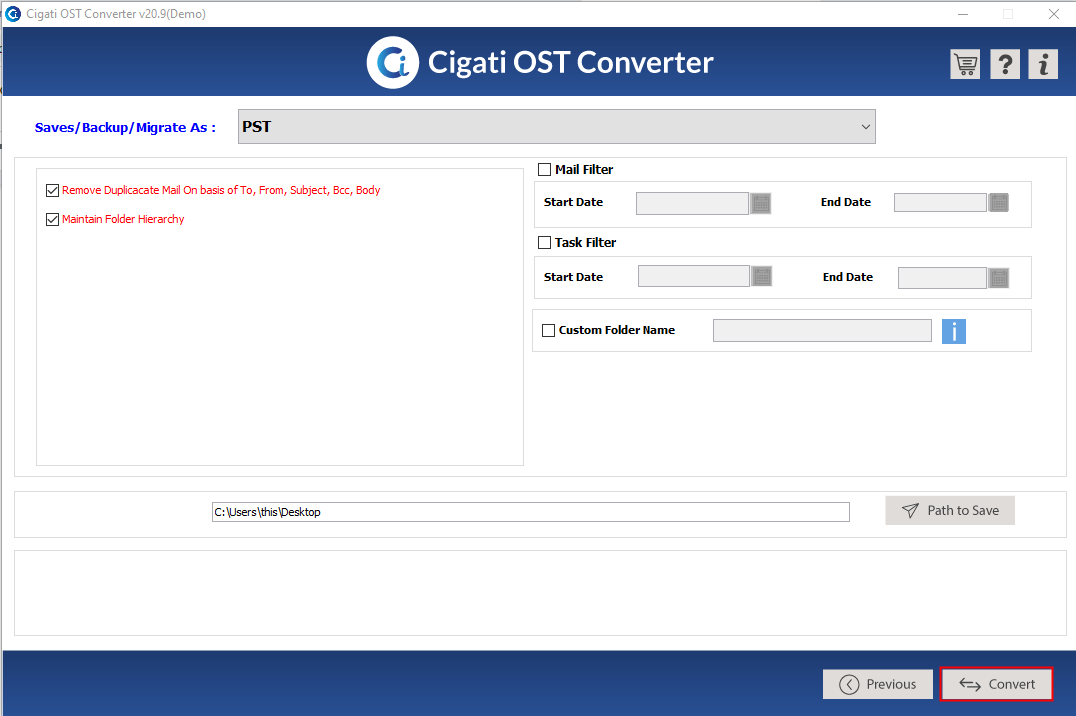
Task: Open Task Filter End Date calendar picker
Action: coord(999,278)
